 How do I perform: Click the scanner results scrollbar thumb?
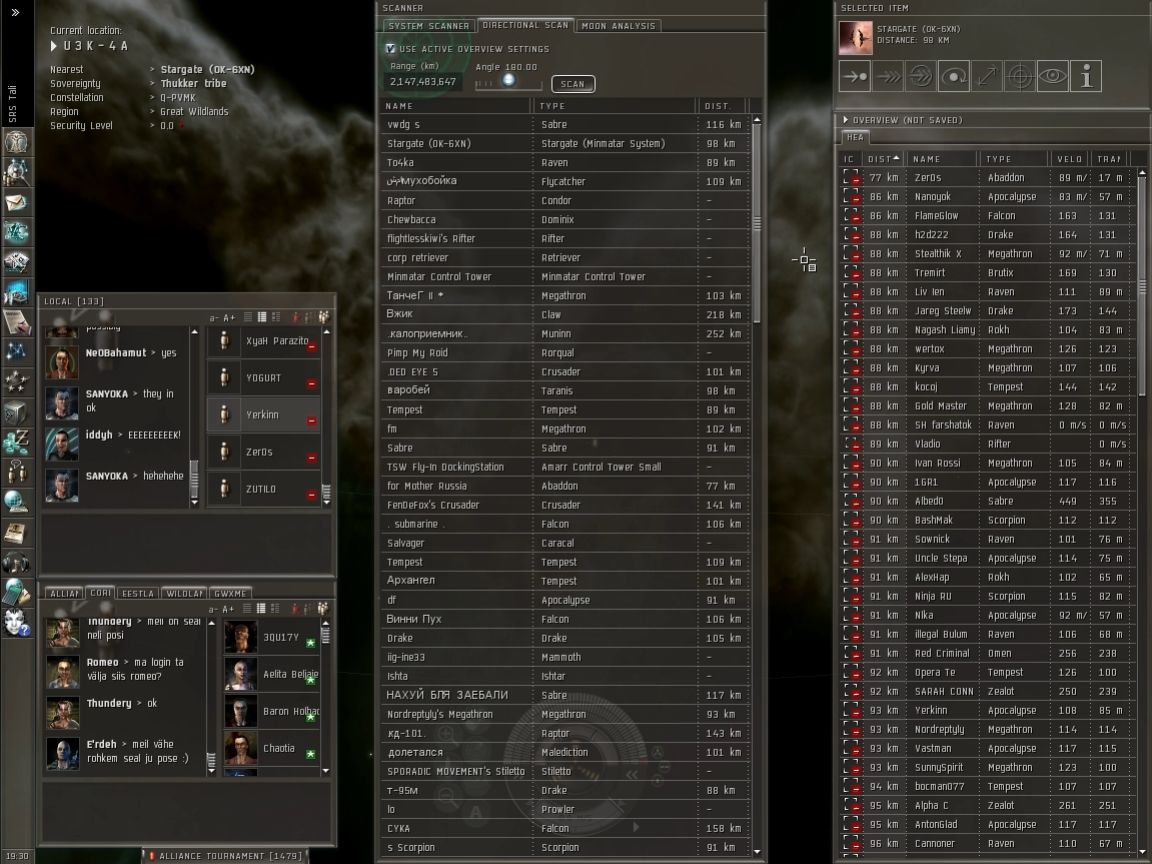[x=757, y=222]
